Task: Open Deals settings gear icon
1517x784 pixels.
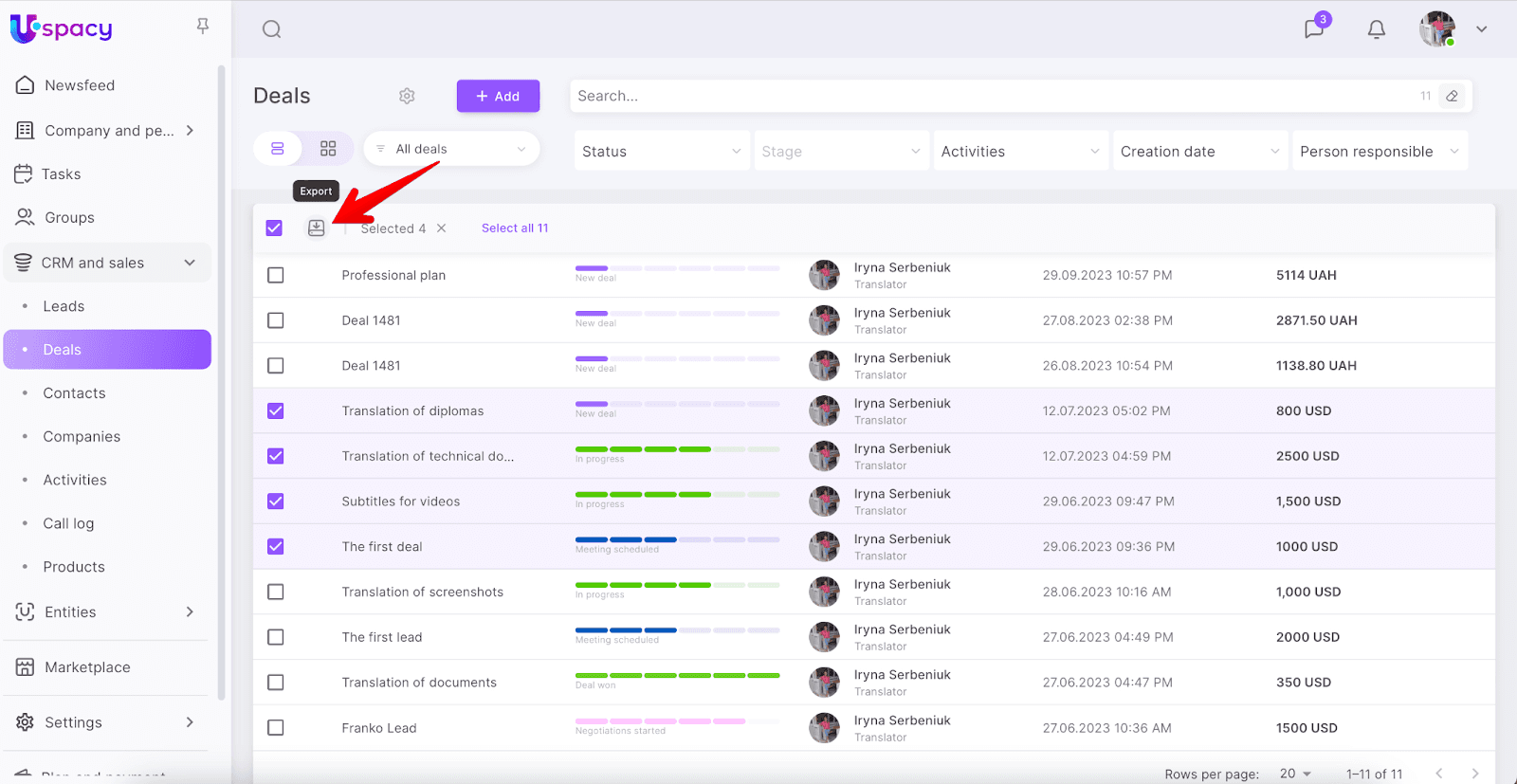Action: pyautogui.click(x=407, y=96)
